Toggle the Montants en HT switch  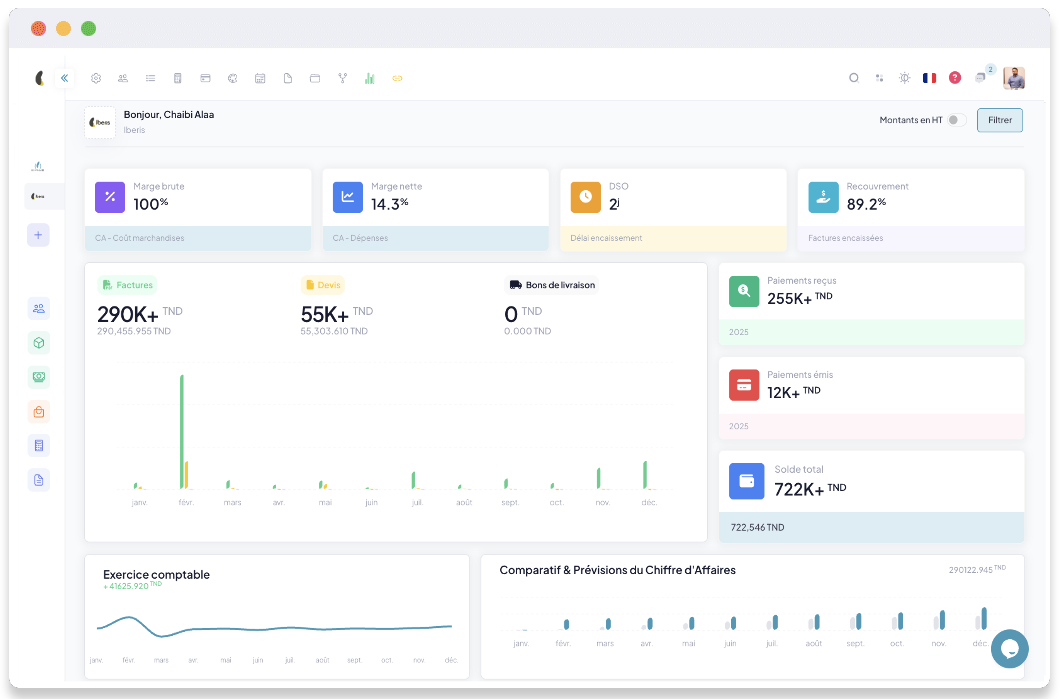pyautogui.click(x=957, y=120)
